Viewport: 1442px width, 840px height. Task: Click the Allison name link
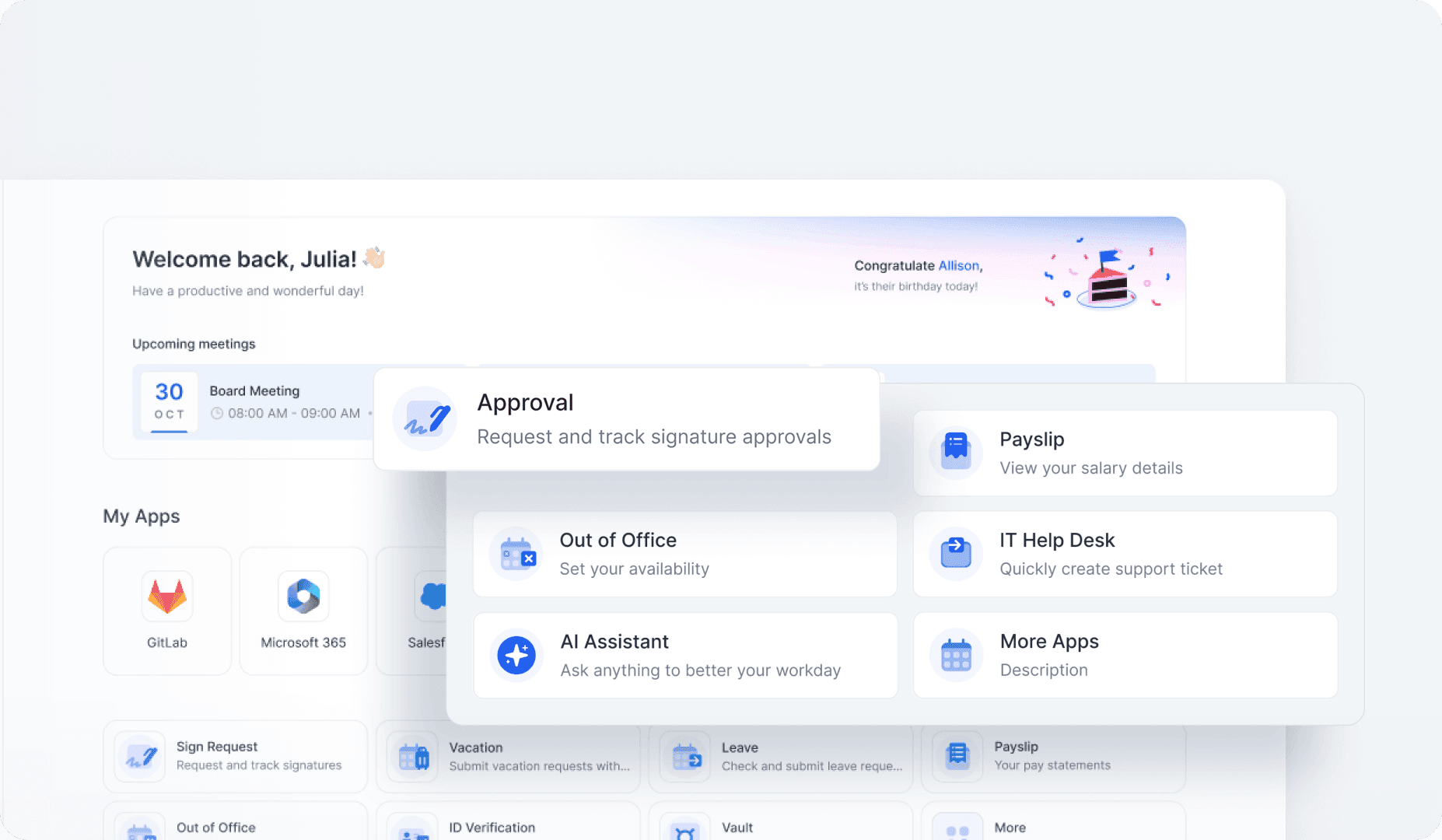click(961, 265)
